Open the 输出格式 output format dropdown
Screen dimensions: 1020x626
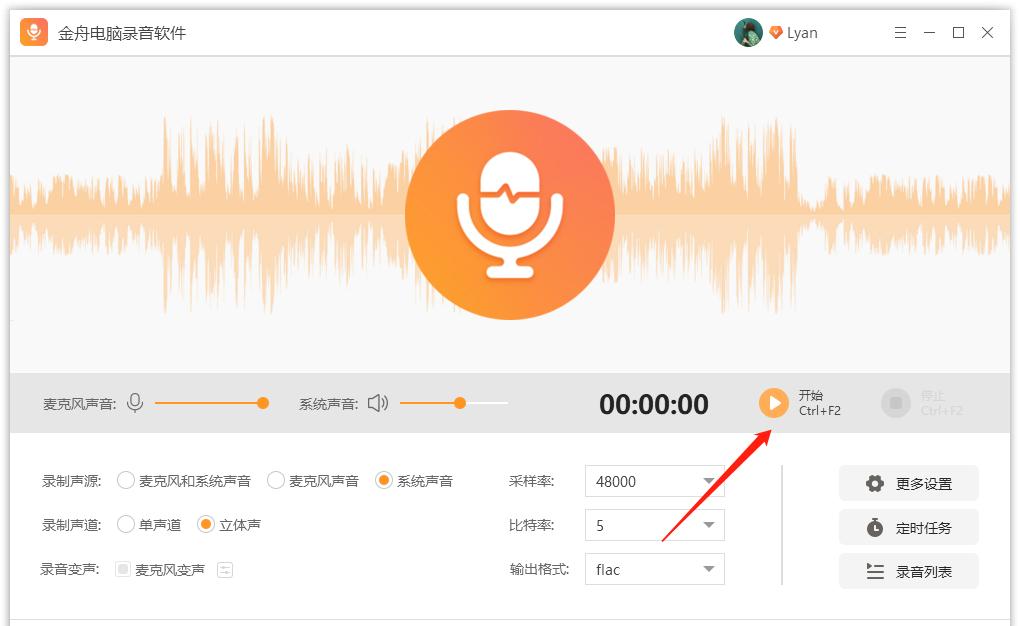[x=708, y=569]
